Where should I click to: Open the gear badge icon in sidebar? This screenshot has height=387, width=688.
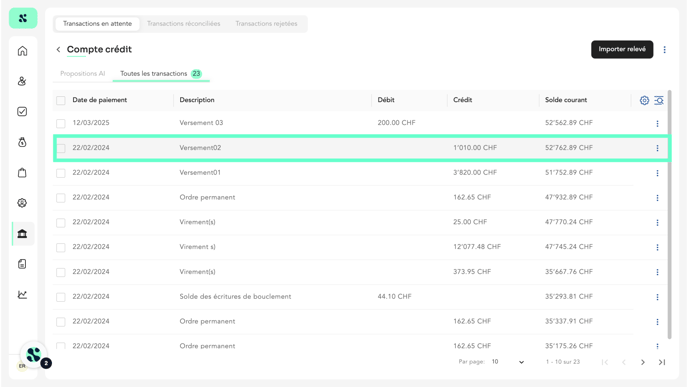click(x=22, y=203)
